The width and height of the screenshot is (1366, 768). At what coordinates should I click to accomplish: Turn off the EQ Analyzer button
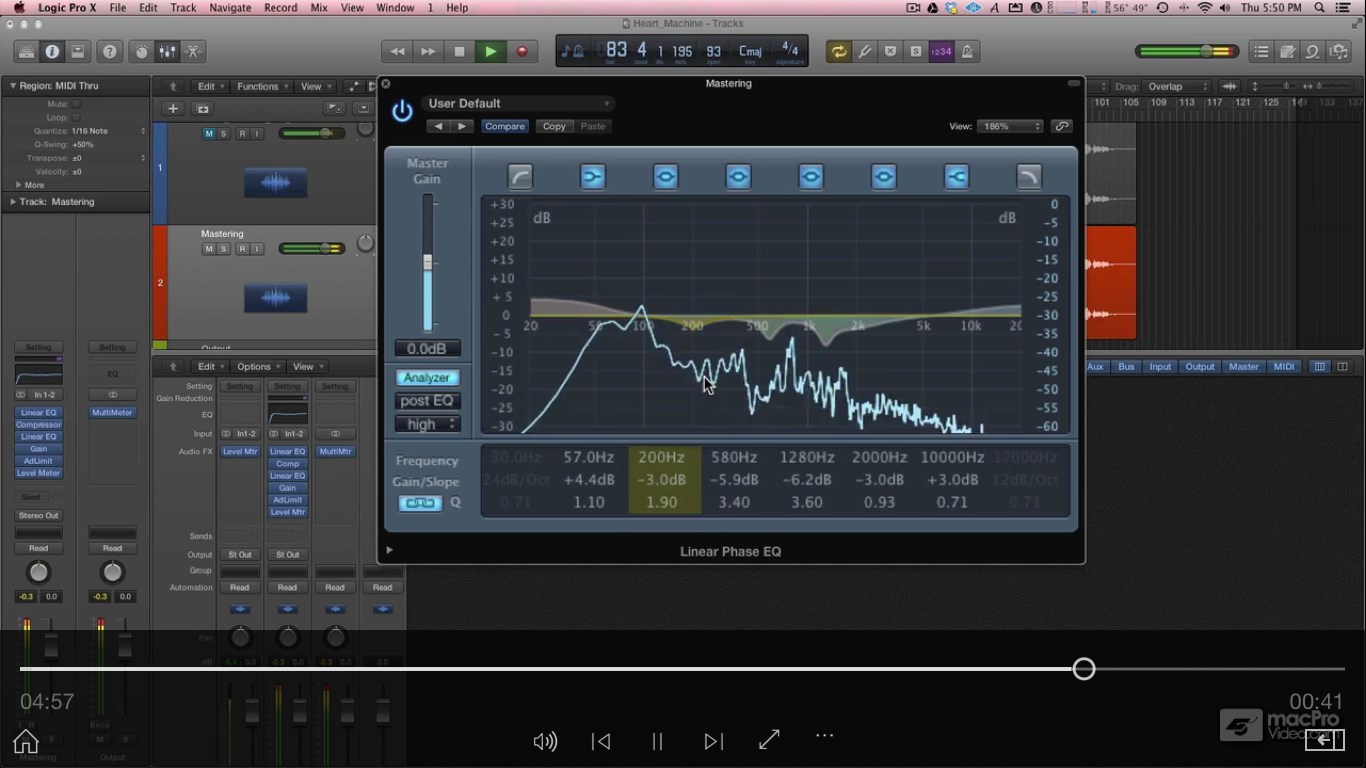point(427,378)
